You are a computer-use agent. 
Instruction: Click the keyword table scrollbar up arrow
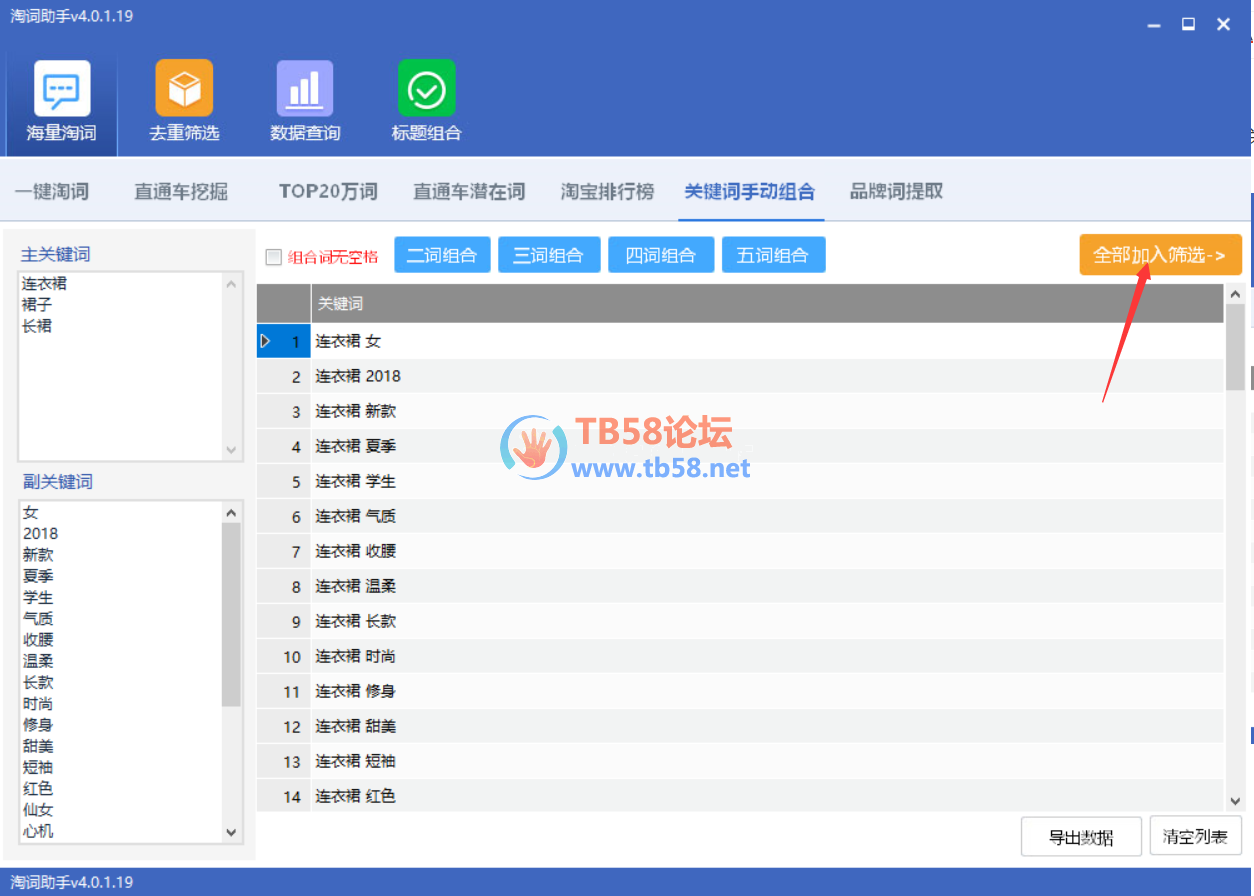(1235, 294)
